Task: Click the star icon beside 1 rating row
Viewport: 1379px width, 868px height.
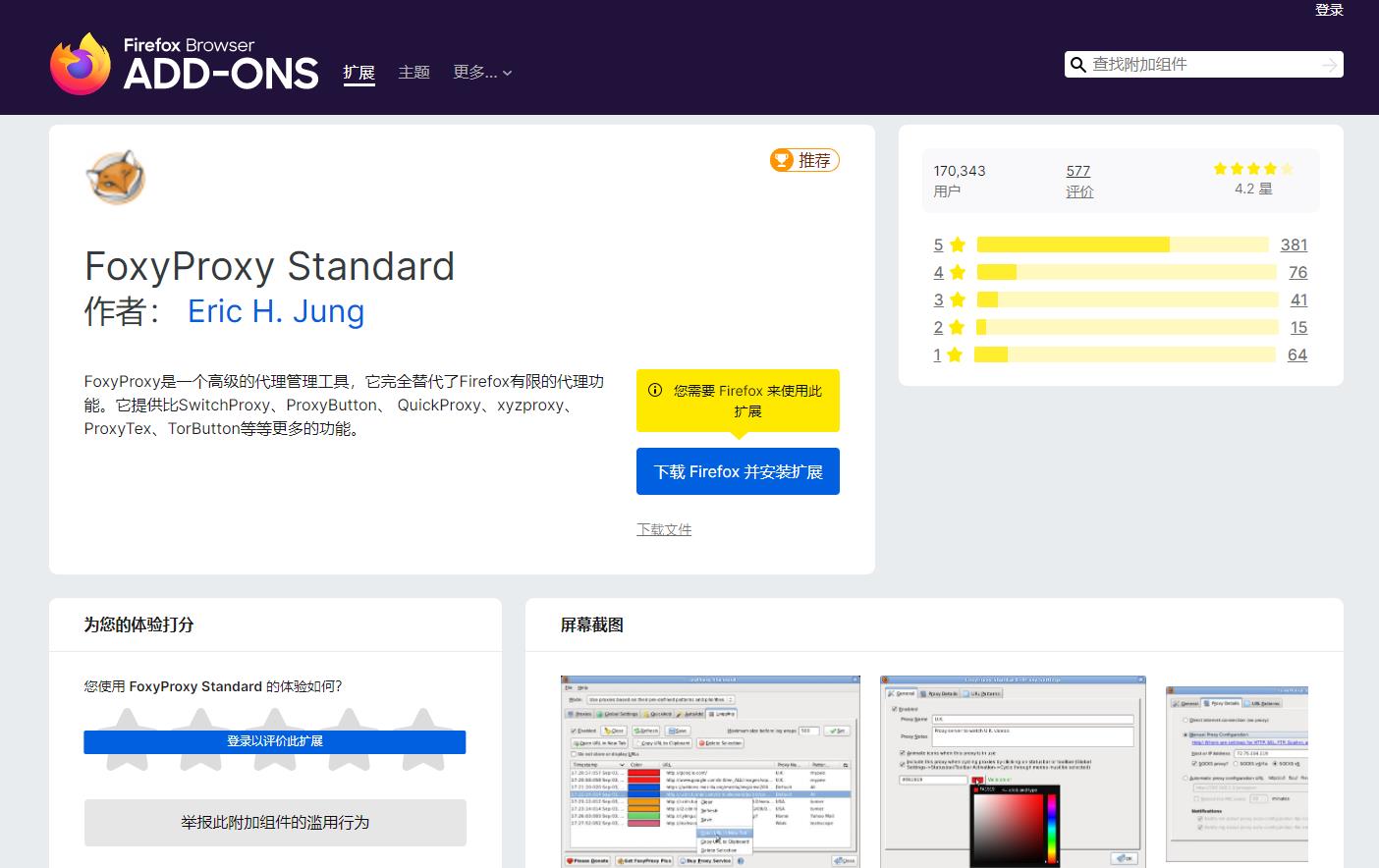Action: point(955,354)
